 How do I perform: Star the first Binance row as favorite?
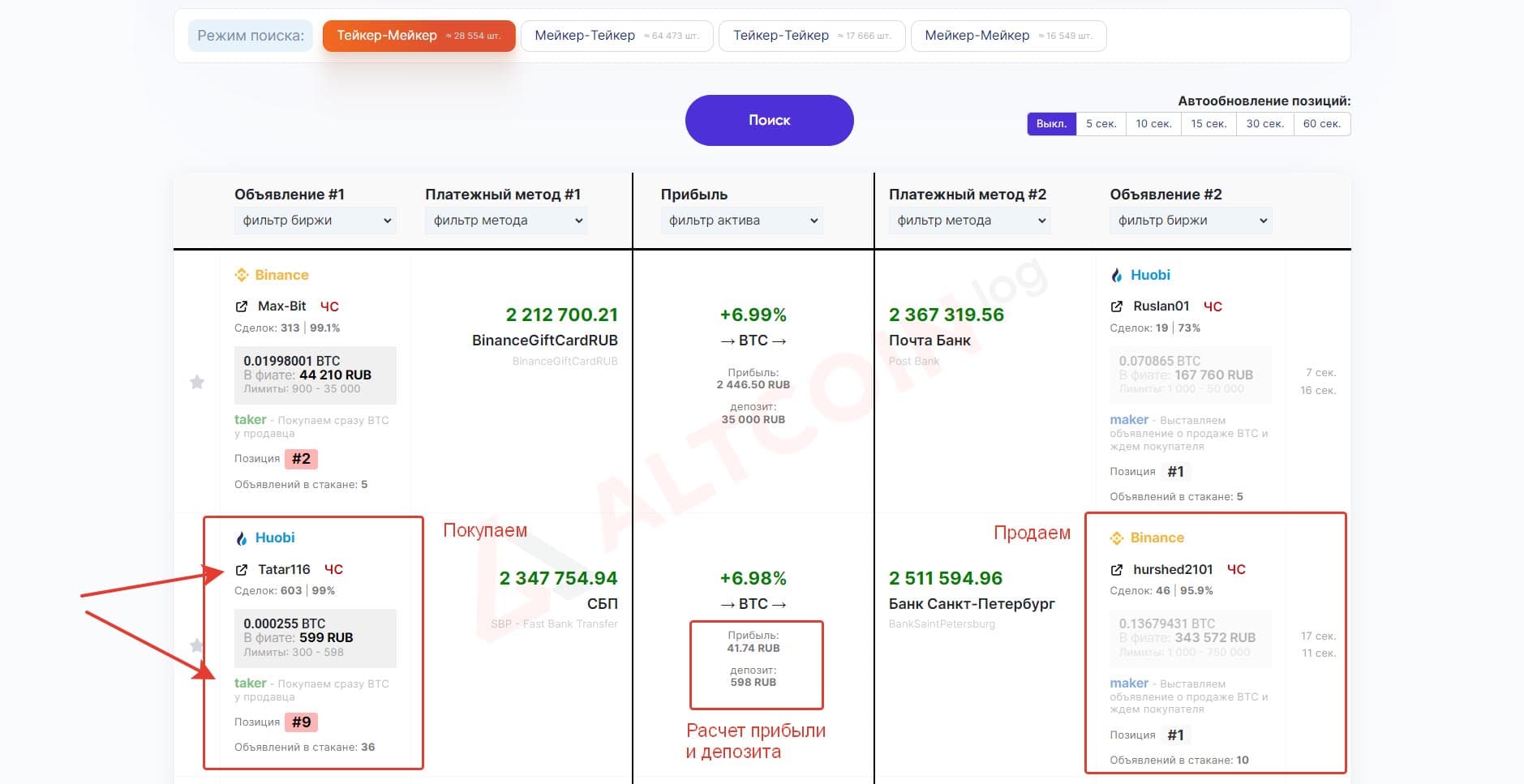(197, 382)
